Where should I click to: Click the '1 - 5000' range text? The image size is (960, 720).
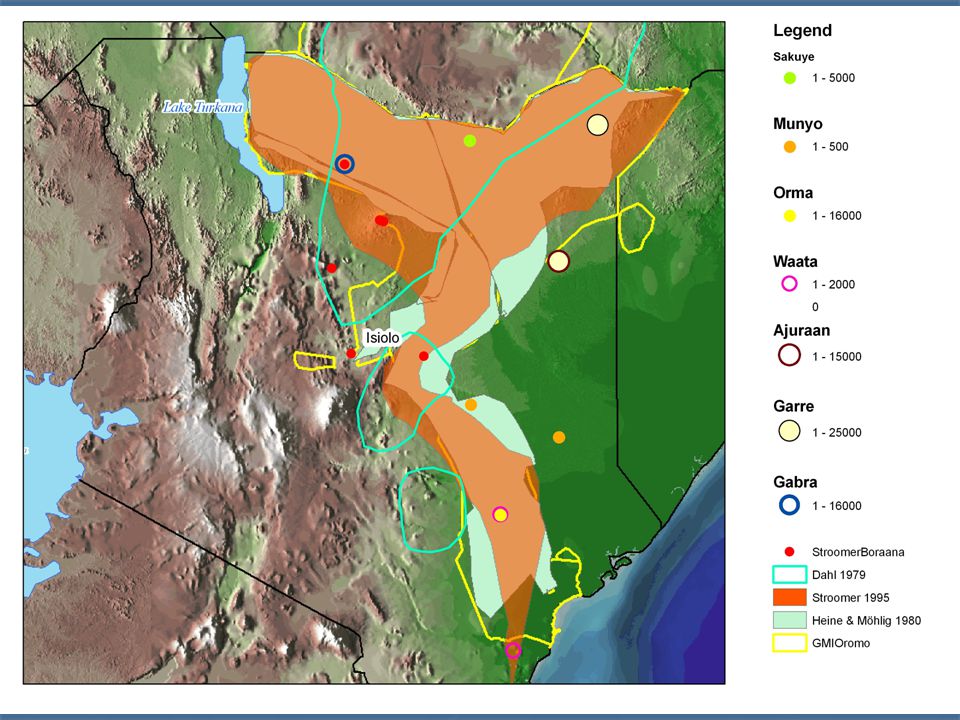coord(833,78)
